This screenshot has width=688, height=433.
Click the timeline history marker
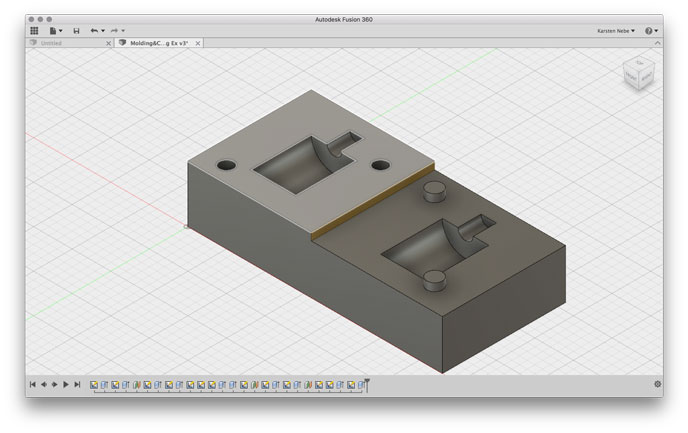[x=367, y=384]
